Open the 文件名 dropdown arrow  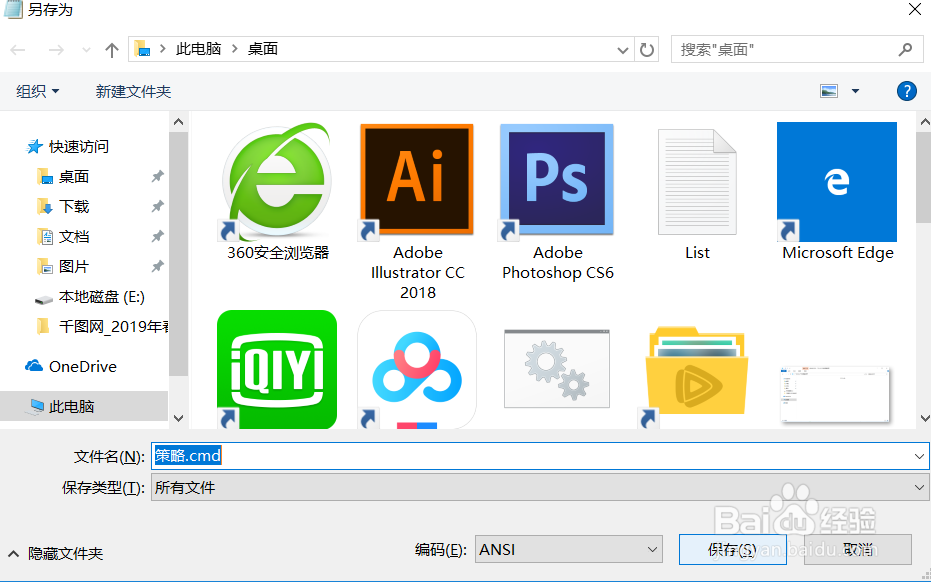[919, 456]
